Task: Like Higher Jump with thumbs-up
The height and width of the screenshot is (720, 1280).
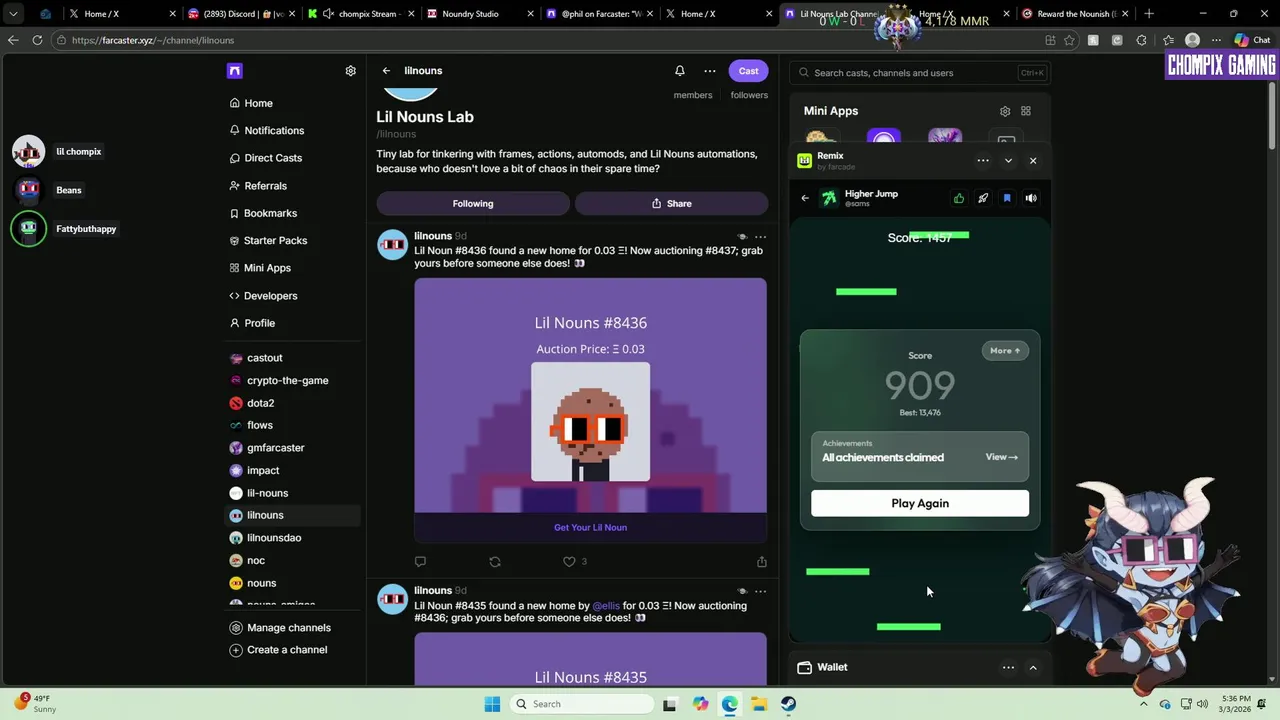Action: point(959,198)
